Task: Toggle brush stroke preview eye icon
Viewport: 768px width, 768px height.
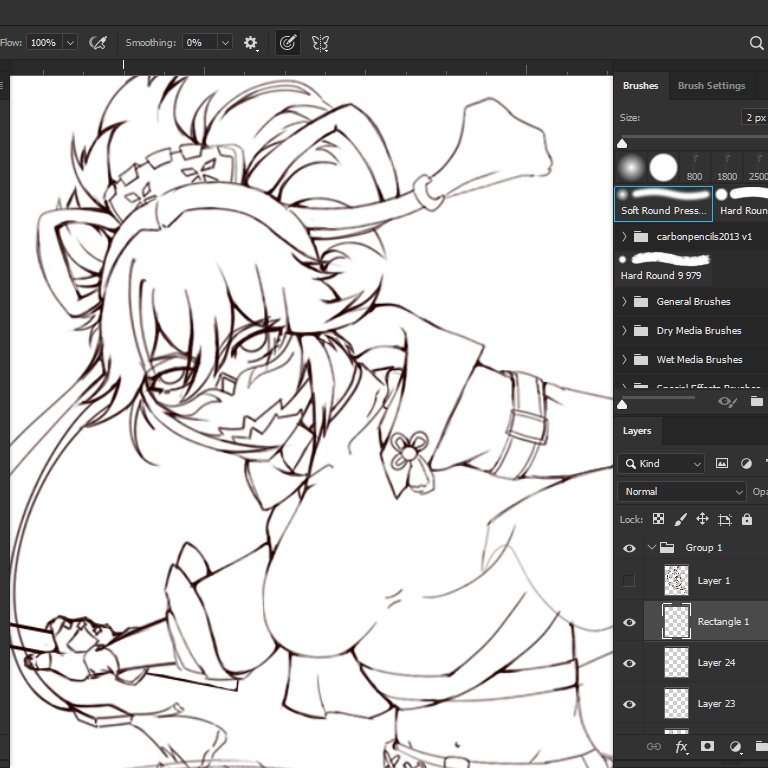Action: (727, 402)
